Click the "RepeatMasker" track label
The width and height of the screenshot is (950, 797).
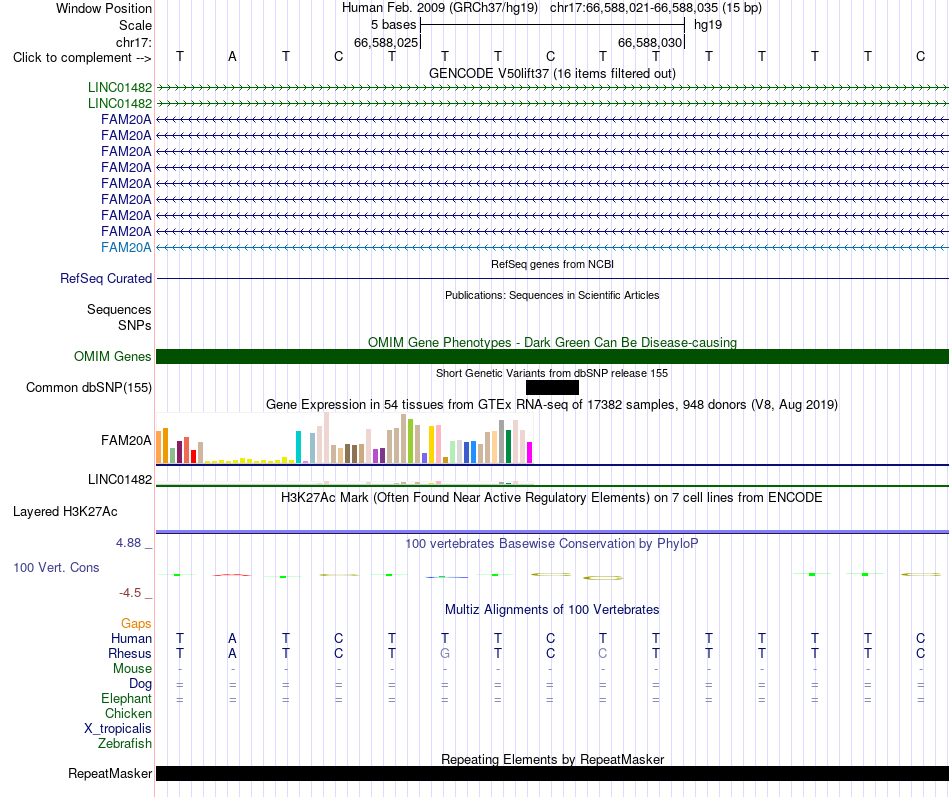110,773
